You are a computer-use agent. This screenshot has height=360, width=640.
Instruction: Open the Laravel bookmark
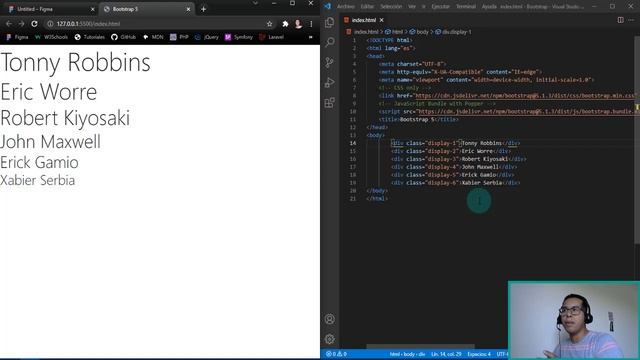click(271, 37)
